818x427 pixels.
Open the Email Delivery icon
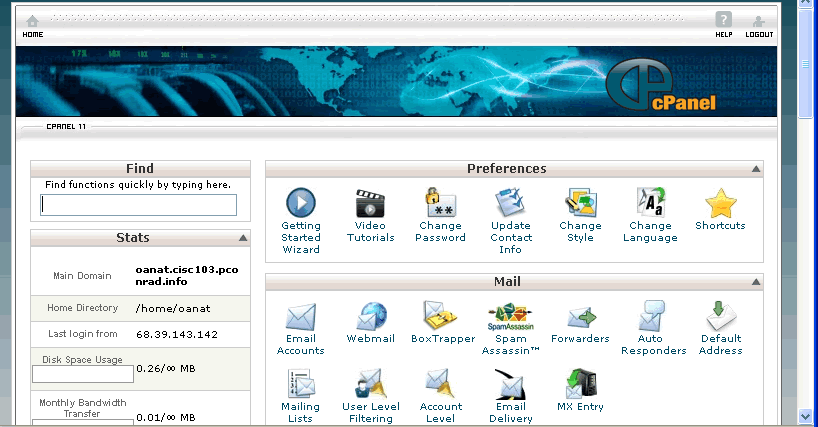(510, 384)
